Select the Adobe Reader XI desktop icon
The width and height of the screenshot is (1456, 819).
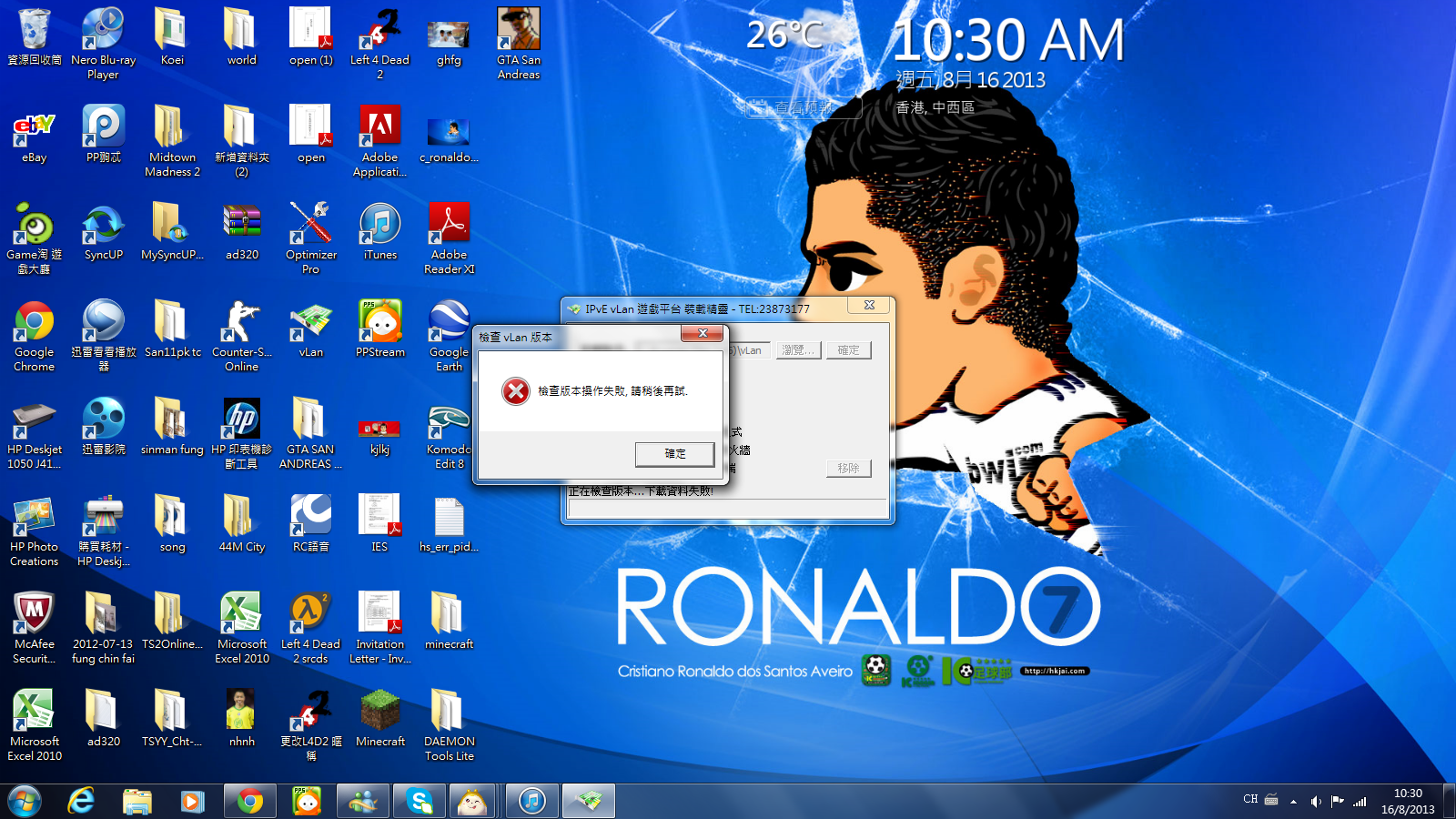(x=449, y=225)
